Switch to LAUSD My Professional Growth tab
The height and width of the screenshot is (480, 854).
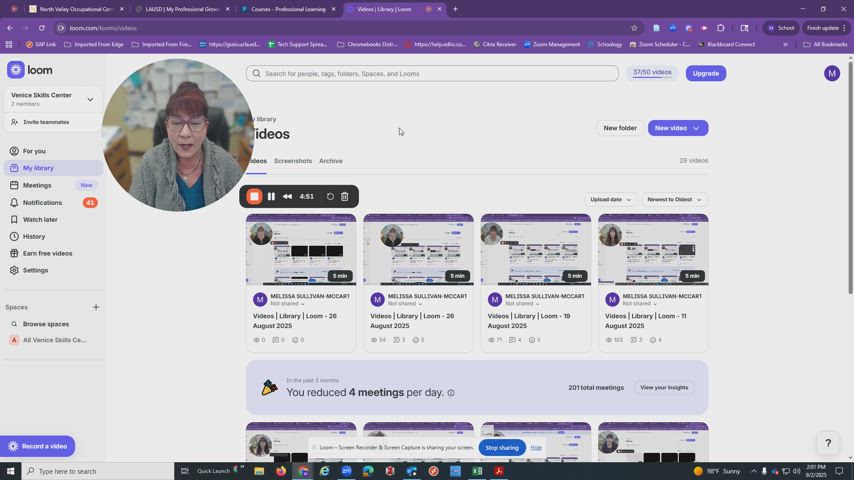(x=182, y=9)
